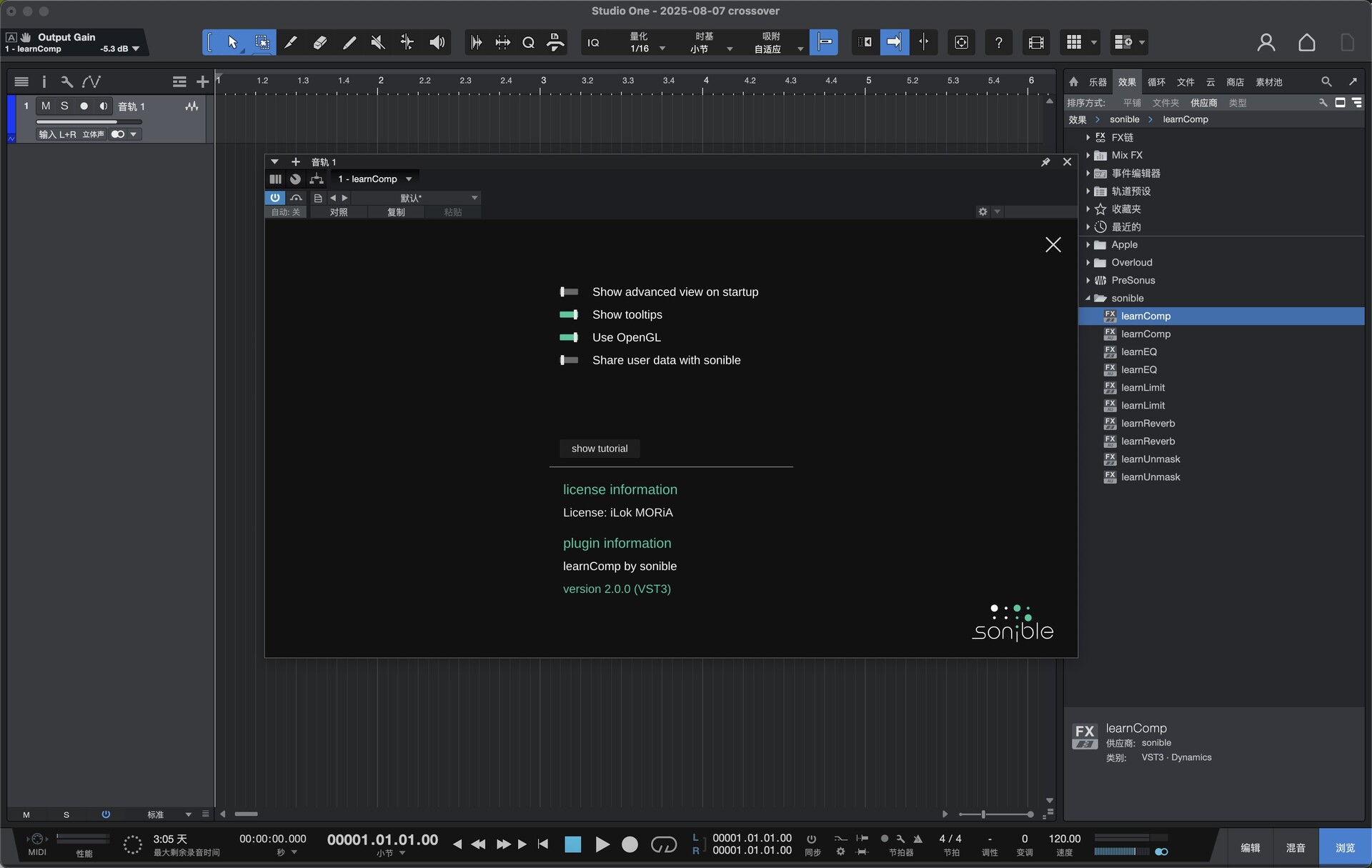Viewport: 1372px width, 868px height.
Task: Expand the FX链 folder
Action: coord(1088,137)
